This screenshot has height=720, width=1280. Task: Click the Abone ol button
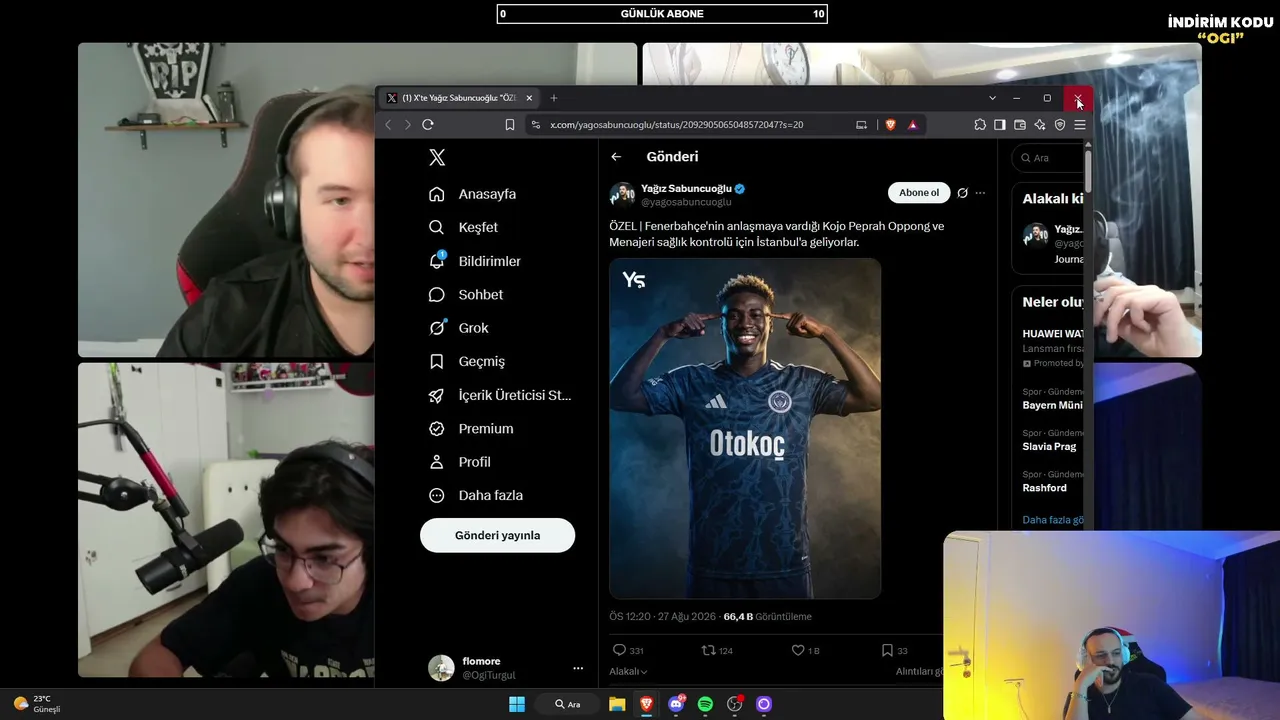919,193
